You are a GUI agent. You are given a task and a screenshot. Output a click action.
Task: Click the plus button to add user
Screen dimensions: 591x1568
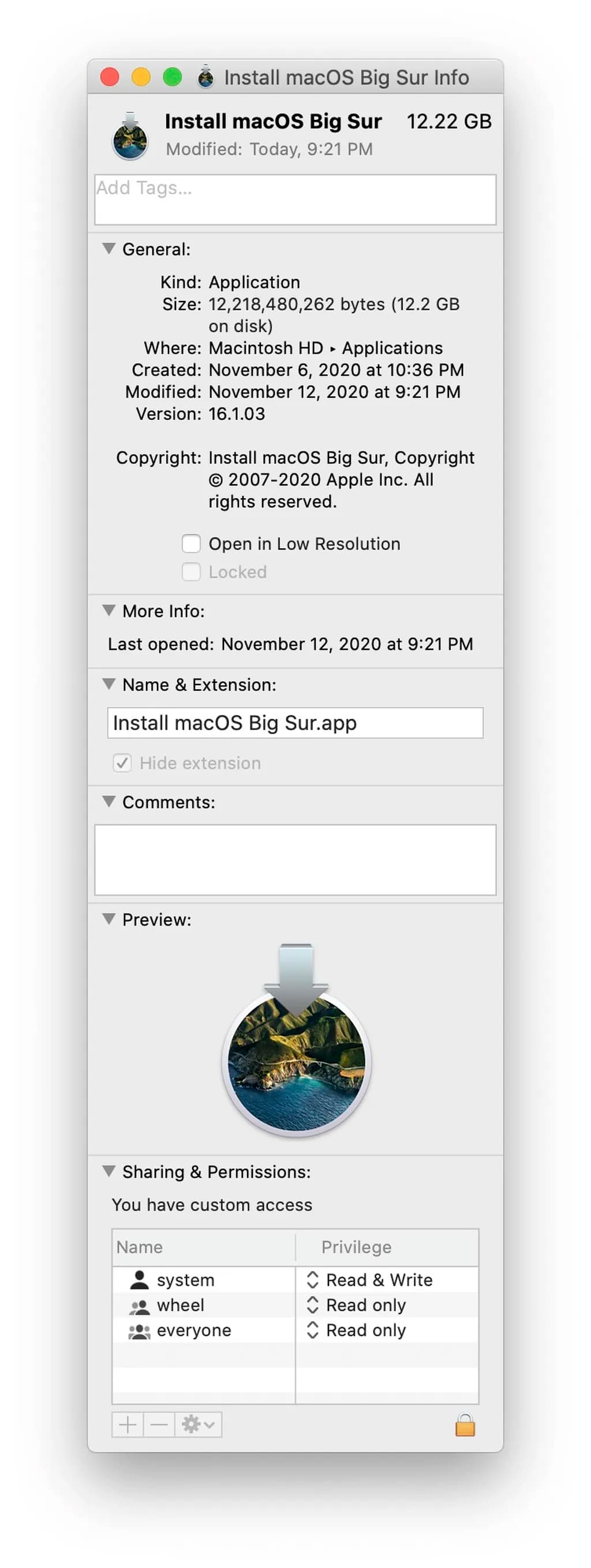tap(128, 1425)
